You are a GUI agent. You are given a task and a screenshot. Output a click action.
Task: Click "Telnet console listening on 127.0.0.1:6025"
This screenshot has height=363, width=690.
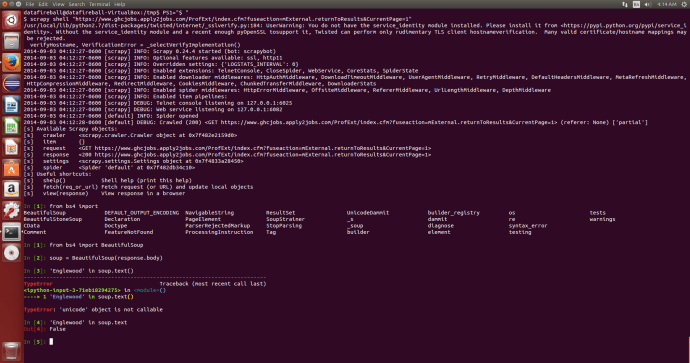(x=224, y=103)
